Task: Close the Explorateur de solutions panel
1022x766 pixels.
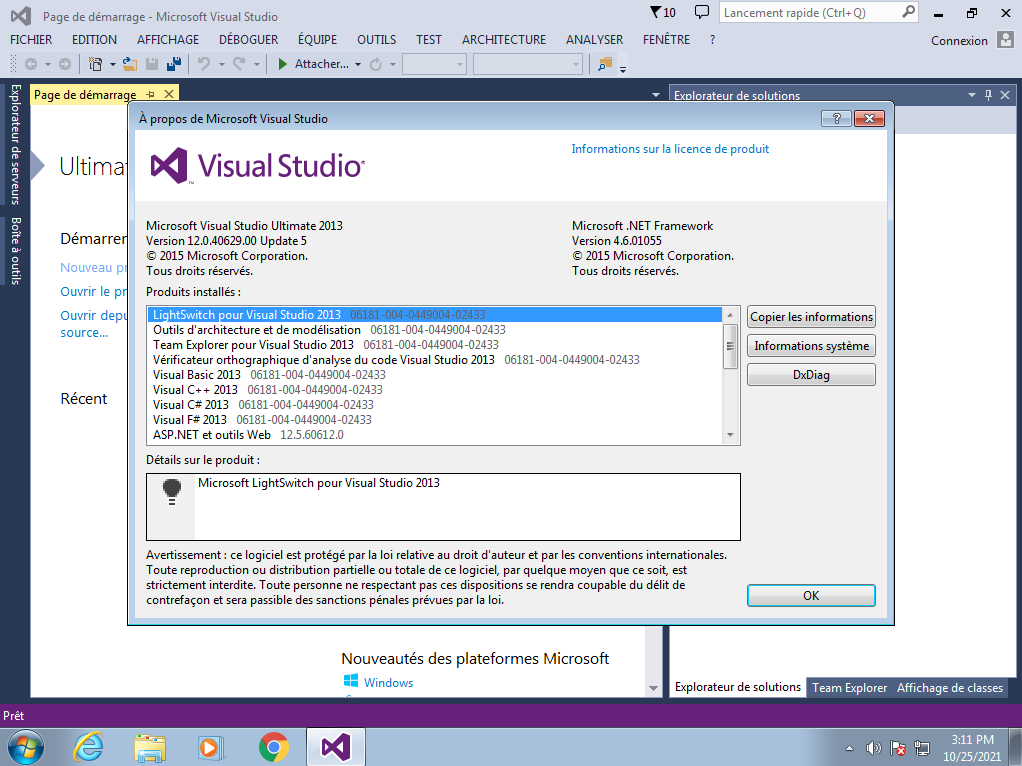Action: tap(1005, 95)
